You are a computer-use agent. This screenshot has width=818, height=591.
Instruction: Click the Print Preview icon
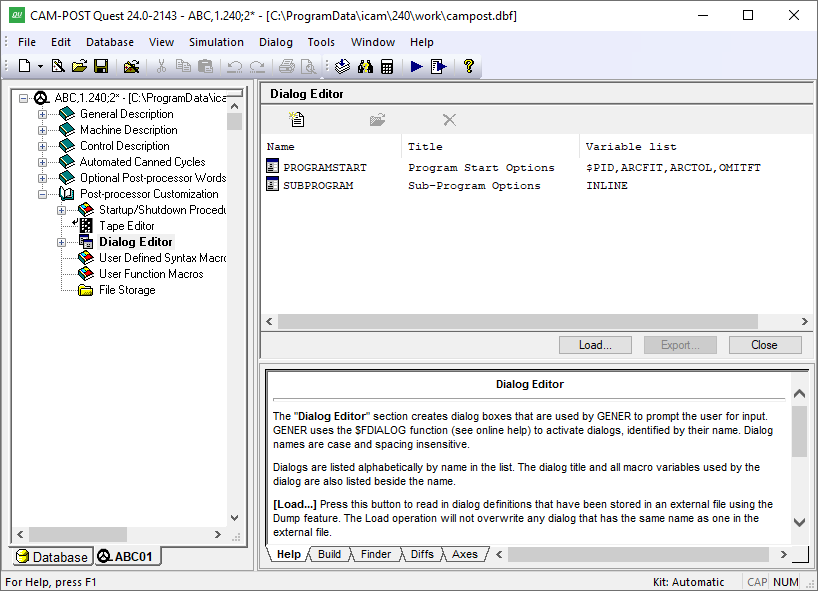pyautogui.click(x=309, y=66)
